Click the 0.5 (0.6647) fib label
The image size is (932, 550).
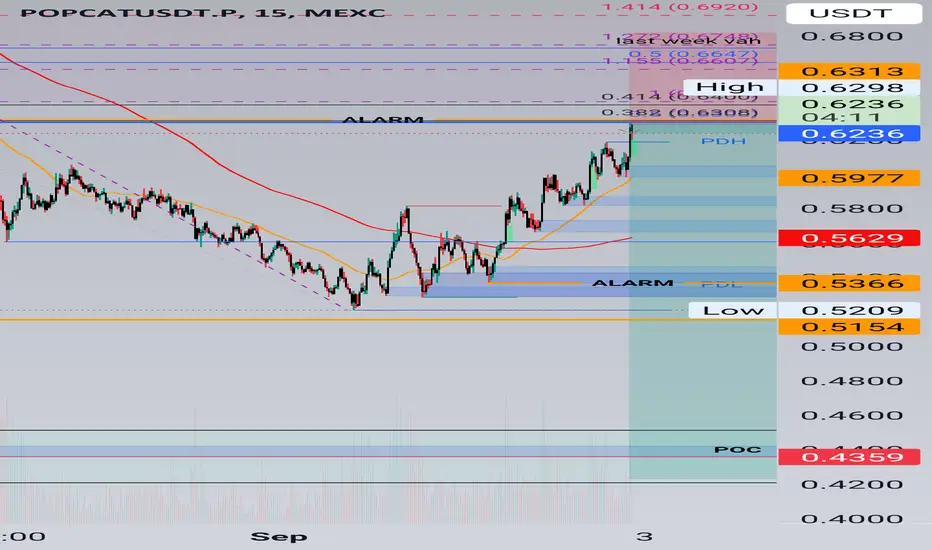coord(693,54)
